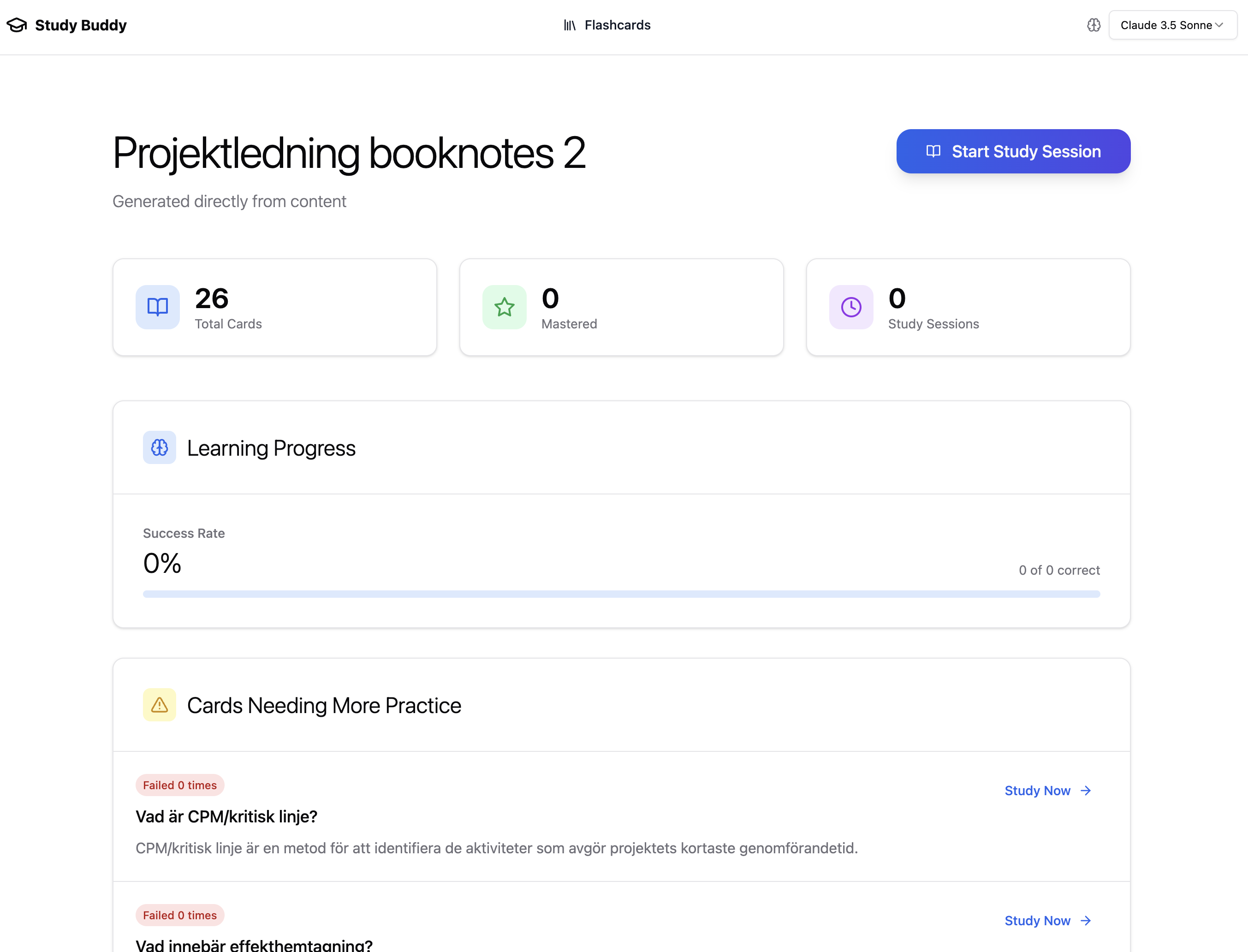Click the 'Learning Progress' heading
This screenshot has height=952, width=1248.
pyautogui.click(x=271, y=448)
